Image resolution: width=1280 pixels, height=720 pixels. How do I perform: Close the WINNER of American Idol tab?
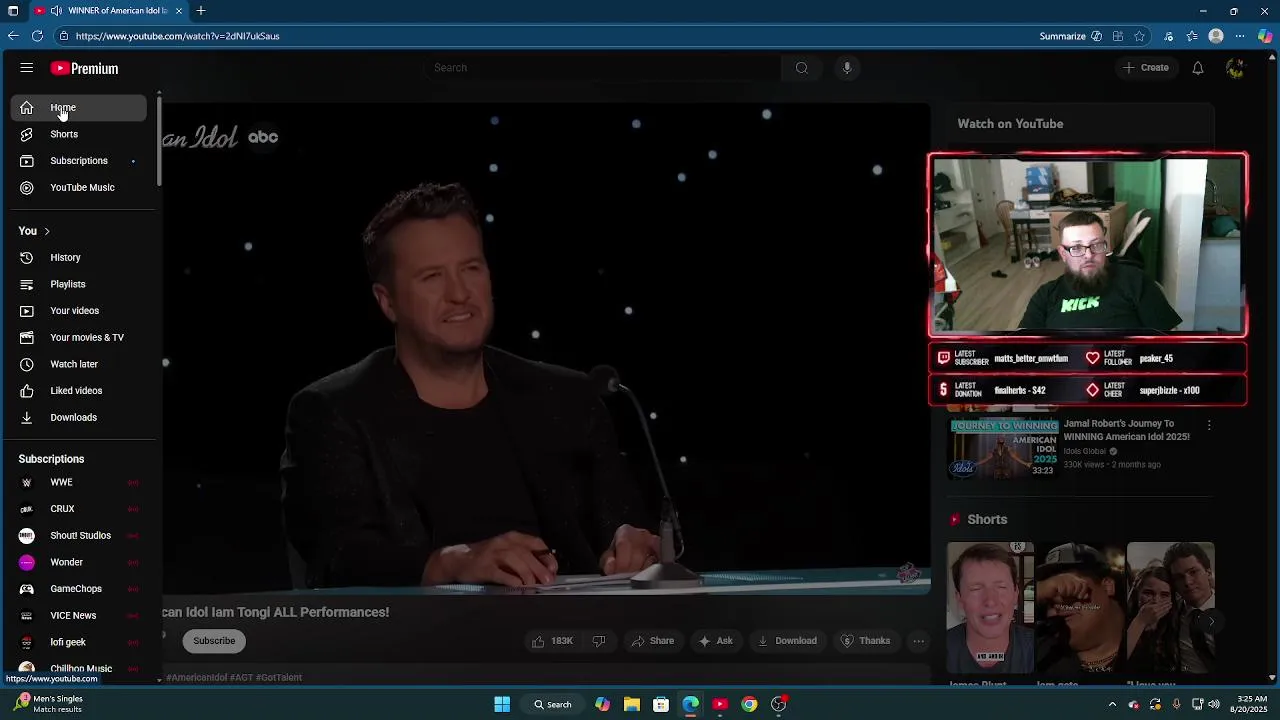[x=179, y=11]
